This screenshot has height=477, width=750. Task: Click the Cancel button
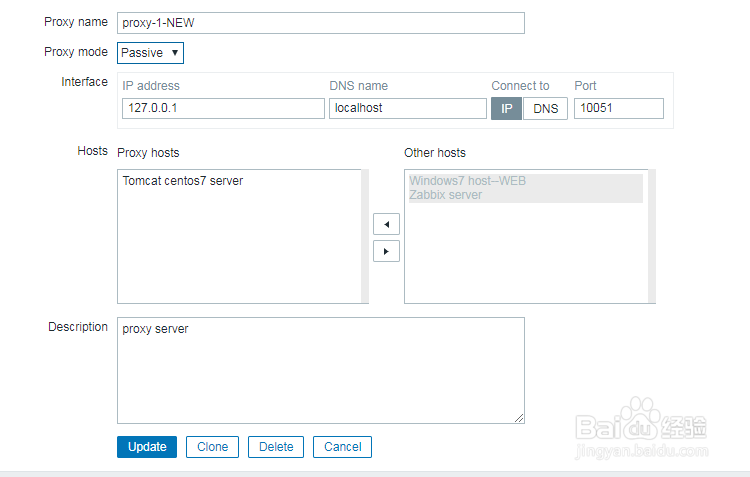coord(342,447)
